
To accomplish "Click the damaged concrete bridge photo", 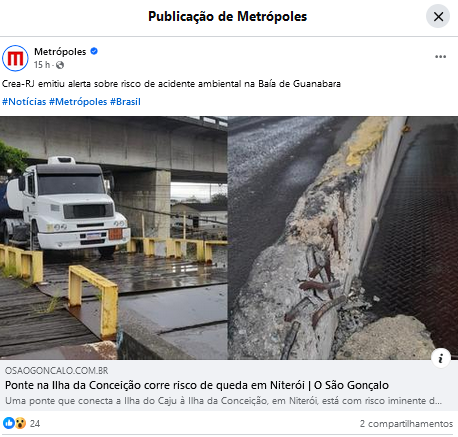I will pos(343,238).
